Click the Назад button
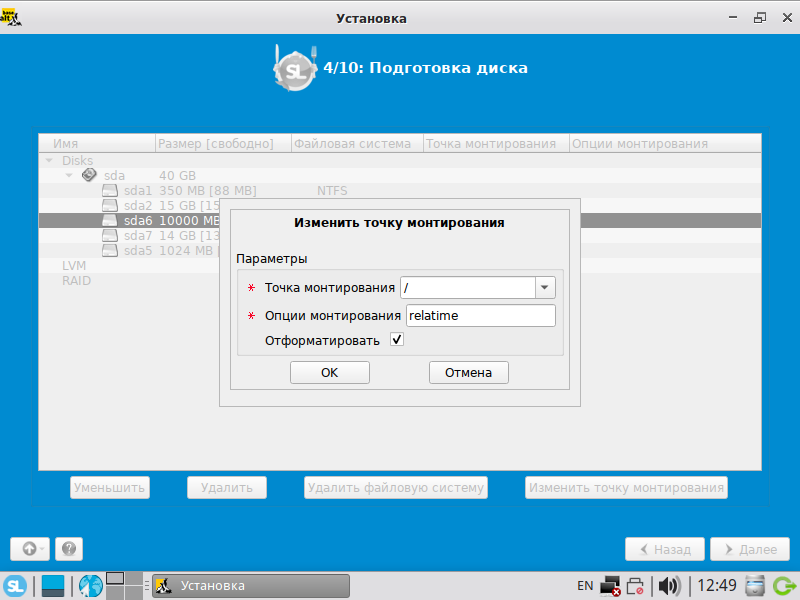The image size is (800, 600). pos(665,549)
